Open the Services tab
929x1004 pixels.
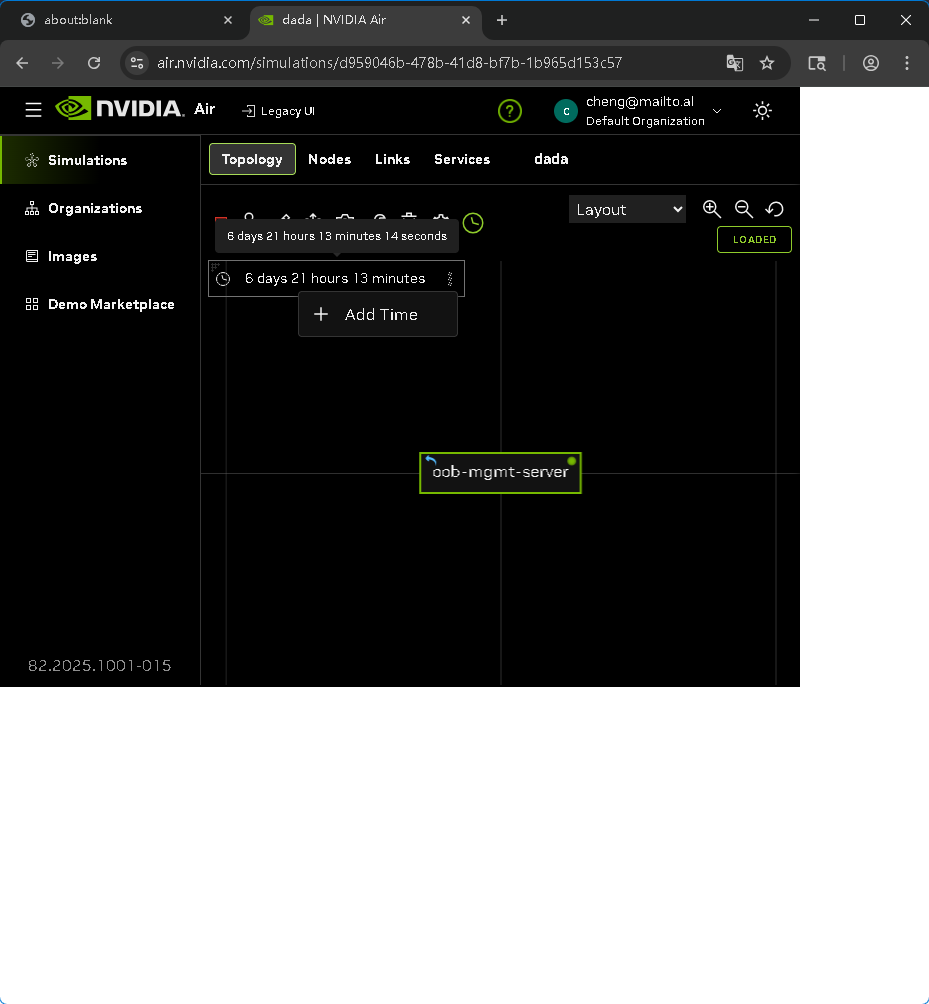coord(461,159)
